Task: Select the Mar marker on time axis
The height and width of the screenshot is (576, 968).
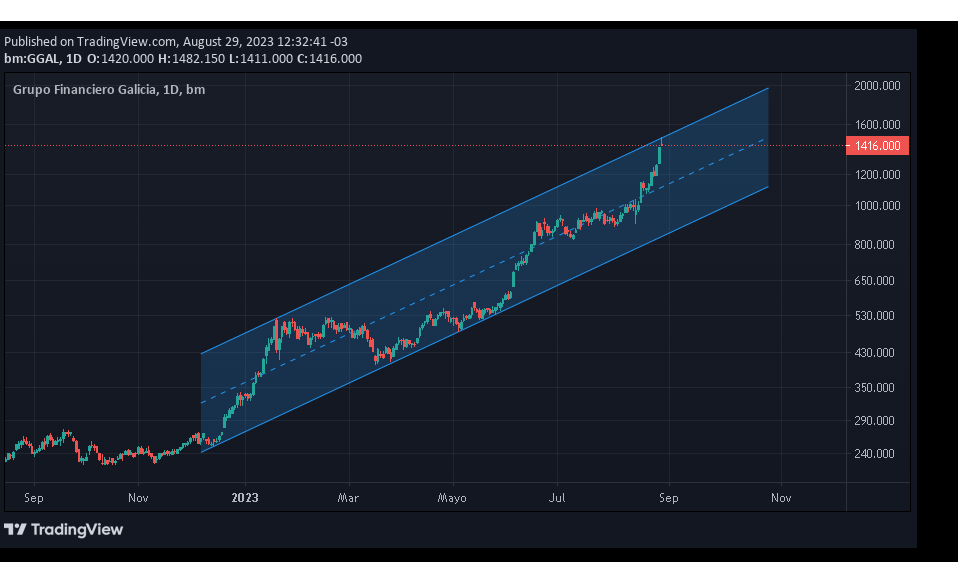Action: [x=348, y=497]
